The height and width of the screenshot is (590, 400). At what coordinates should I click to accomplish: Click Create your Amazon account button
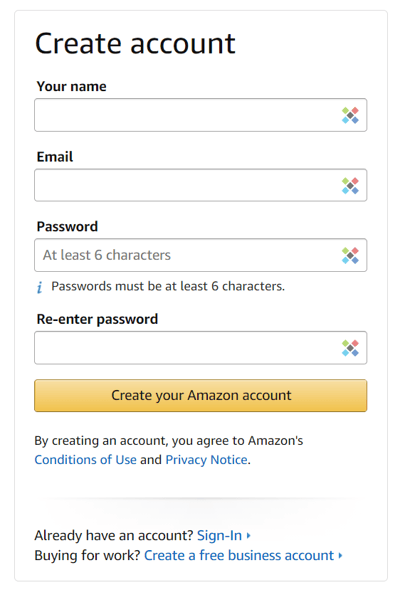click(201, 395)
